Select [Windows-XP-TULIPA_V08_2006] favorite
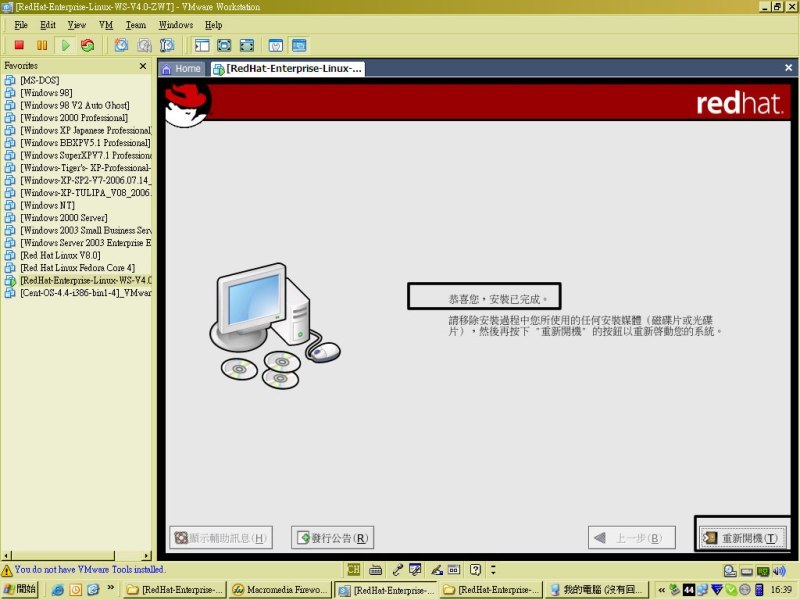 click(86, 193)
